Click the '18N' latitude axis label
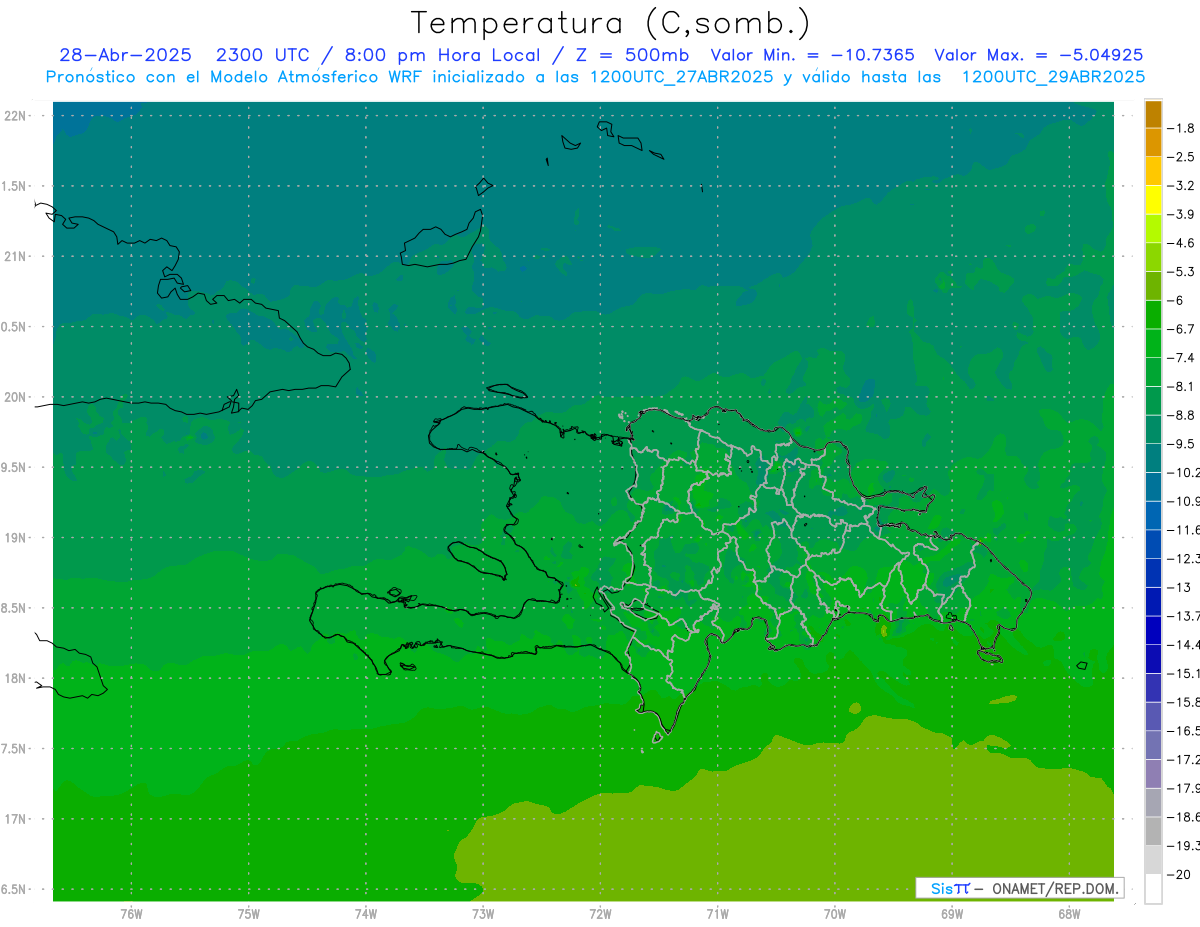This screenshot has width=1200, height=927. click(x=15, y=679)
